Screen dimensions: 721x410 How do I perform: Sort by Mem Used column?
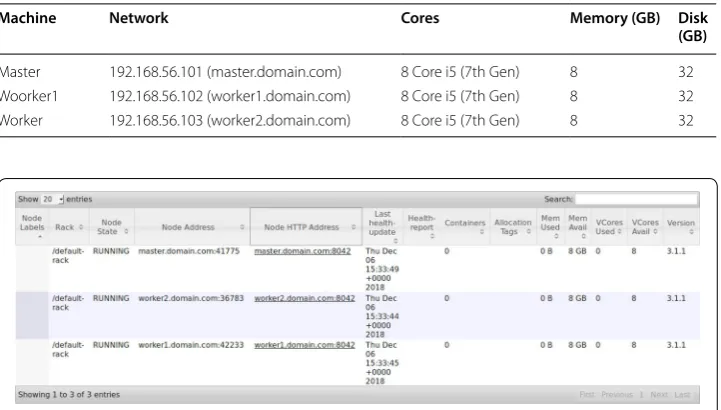pyautogui.click(x=550, y=227)
